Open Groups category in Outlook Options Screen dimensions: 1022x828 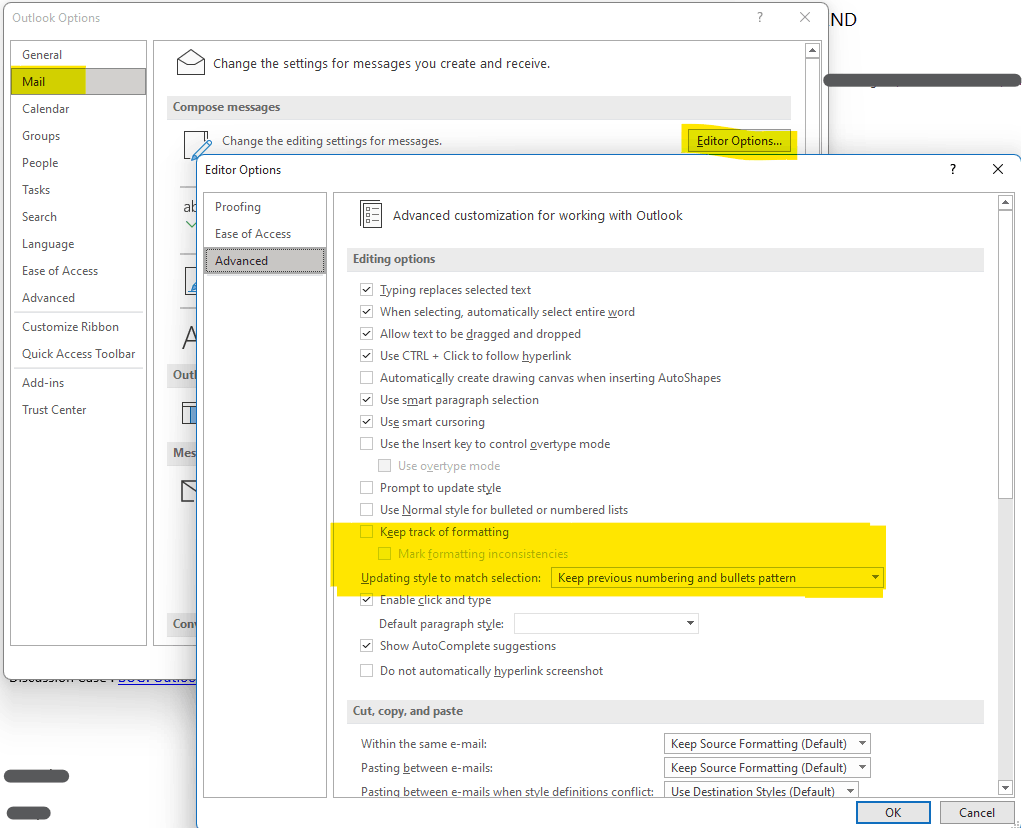click(78, 136)
